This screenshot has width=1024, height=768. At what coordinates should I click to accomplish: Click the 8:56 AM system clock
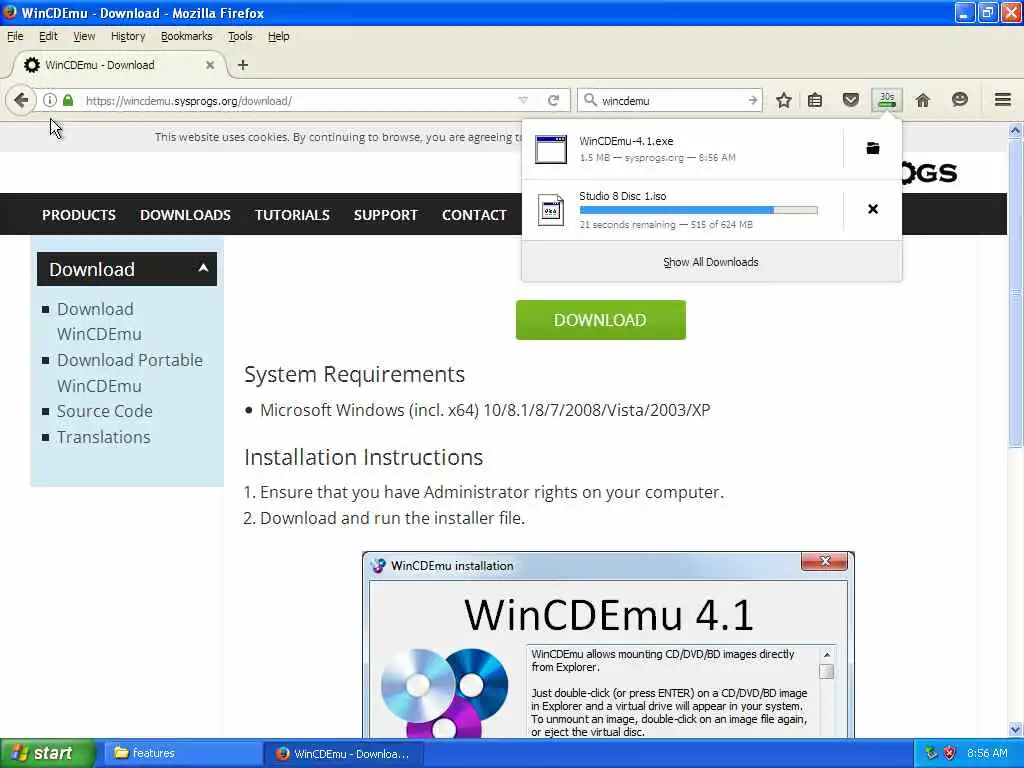(x=987, y=753)
